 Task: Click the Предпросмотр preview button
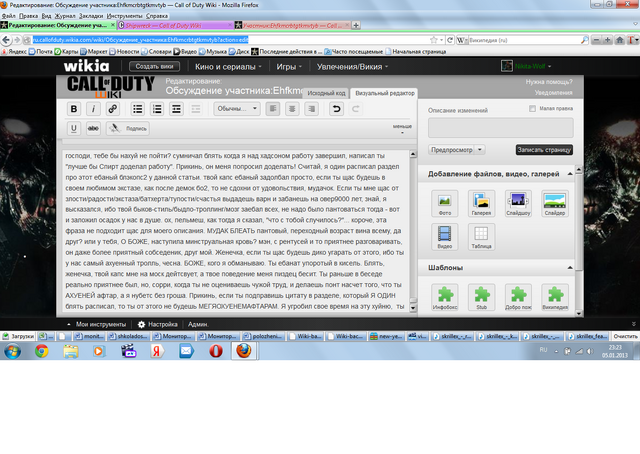coord(451,150)
